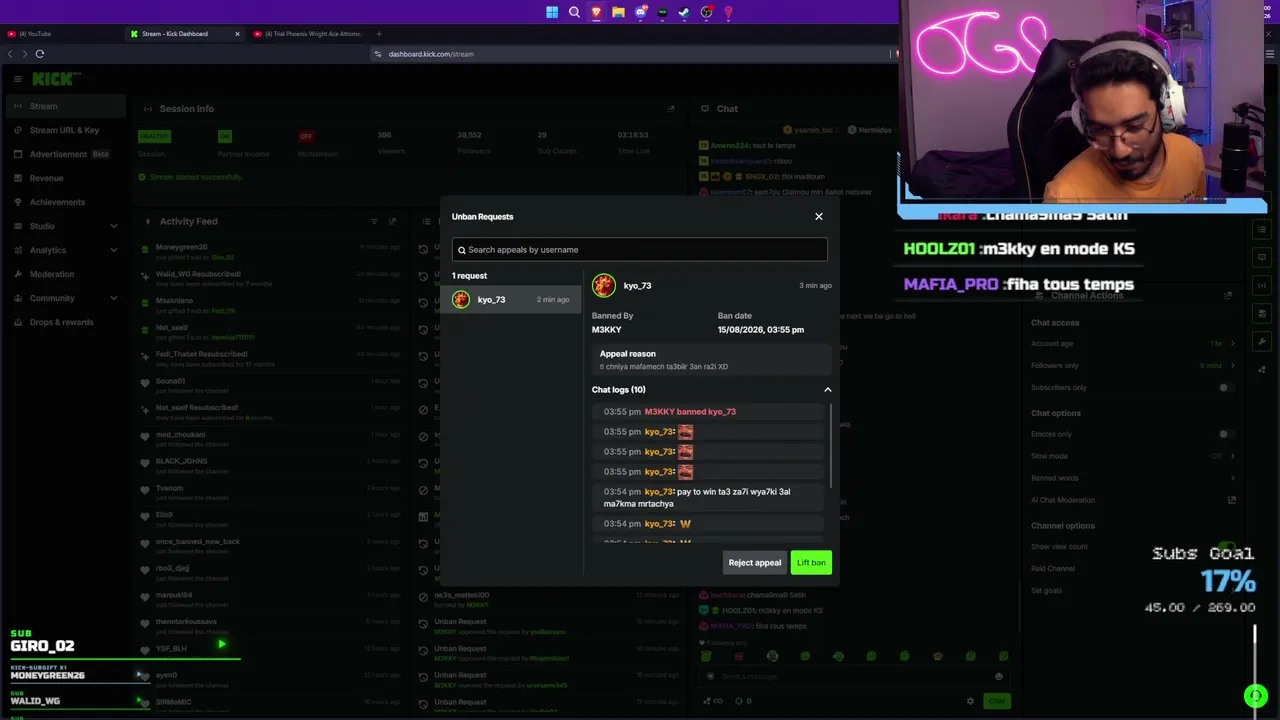The image size is (1280, 720).
Task: Click the green Chat send button
Action: click(997, 701)
